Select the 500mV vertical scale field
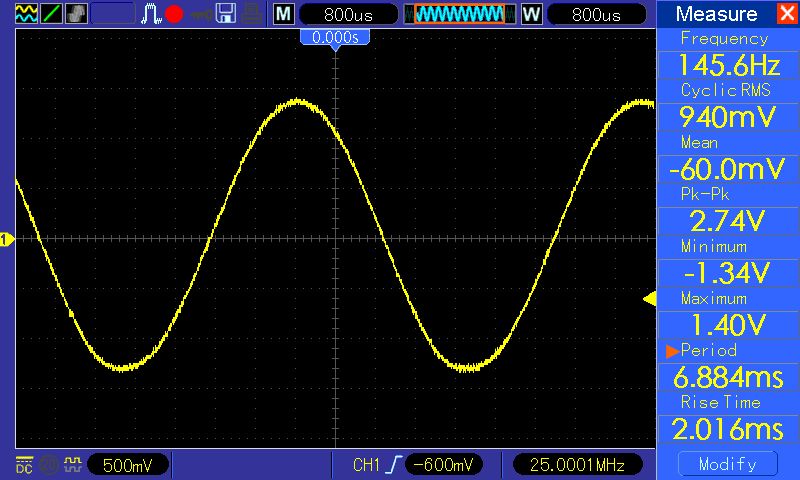800x480 pixels. click(x=128, y=465)
